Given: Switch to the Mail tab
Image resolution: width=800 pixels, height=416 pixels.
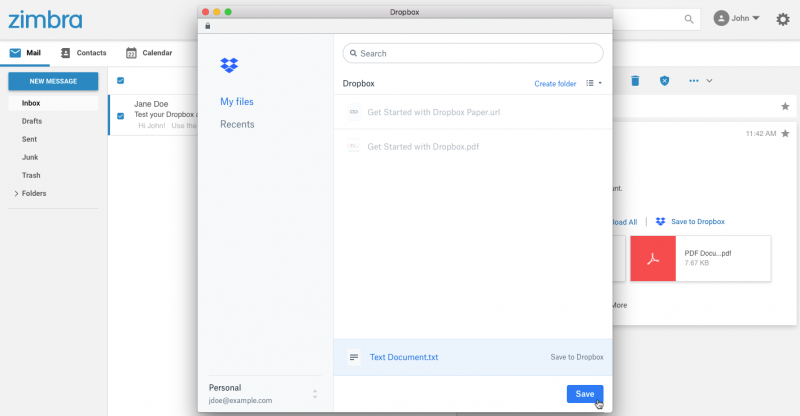Looking at the screenshot, I should 25,53.
